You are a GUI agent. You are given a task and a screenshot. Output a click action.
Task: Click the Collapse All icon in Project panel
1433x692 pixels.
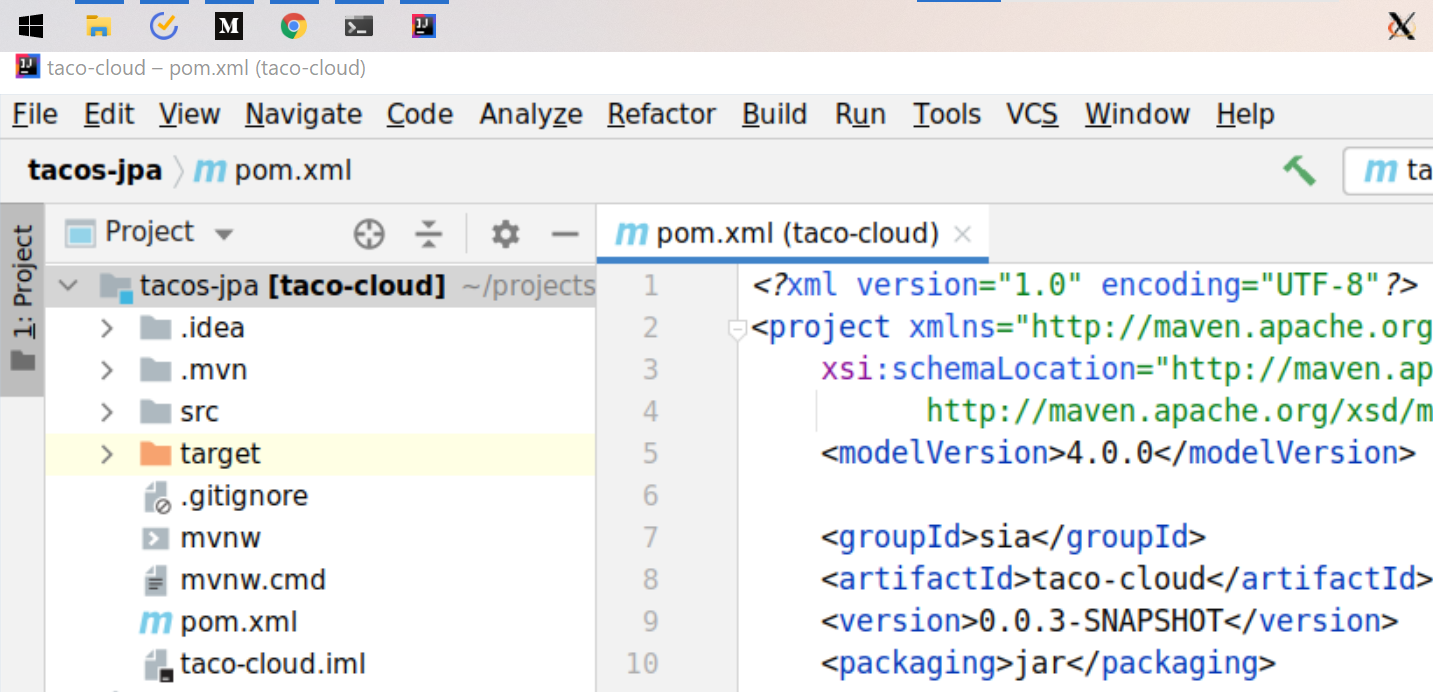(428, 234)
